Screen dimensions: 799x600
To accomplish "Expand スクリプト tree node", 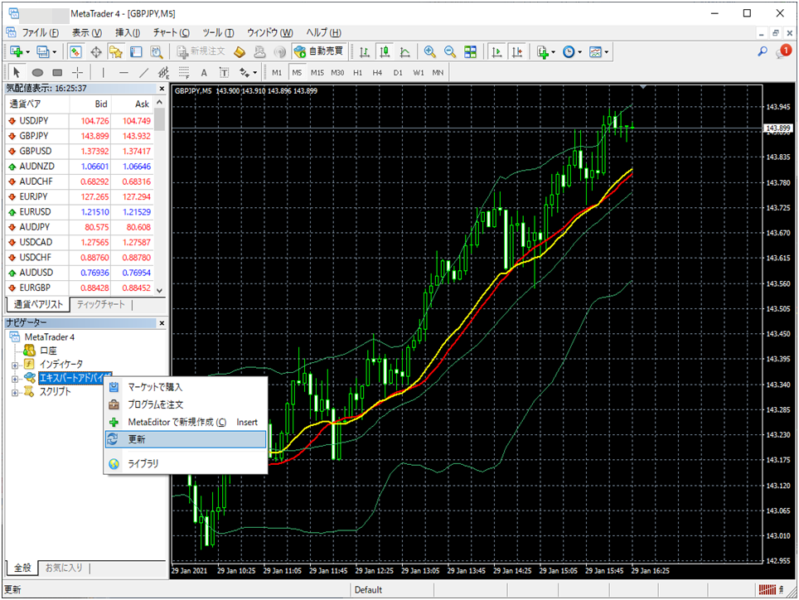I will [x=15, y=393].
